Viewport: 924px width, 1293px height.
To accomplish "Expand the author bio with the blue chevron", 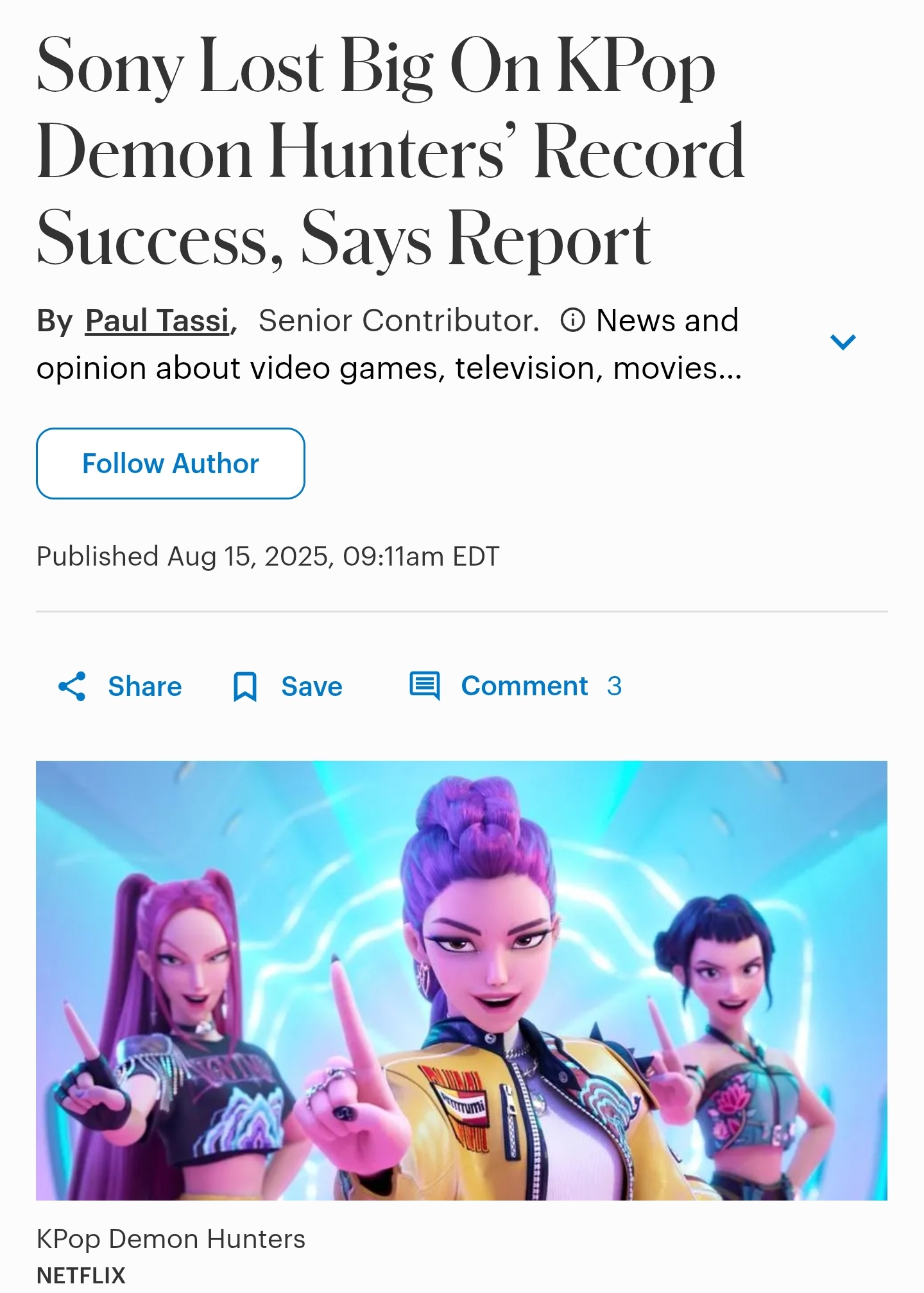I will (843, 342).
